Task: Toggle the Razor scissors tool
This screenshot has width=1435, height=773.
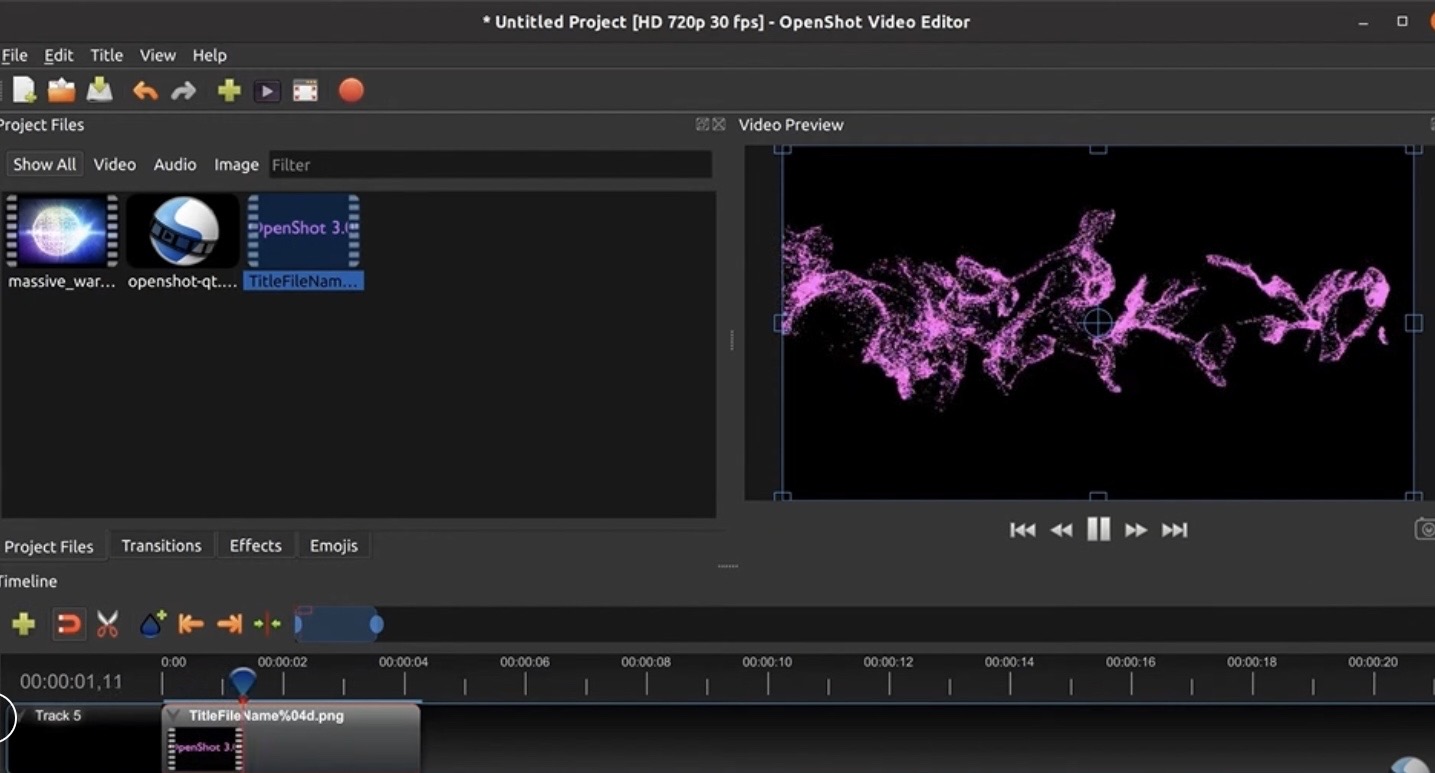Action: (x=107, y=625)
